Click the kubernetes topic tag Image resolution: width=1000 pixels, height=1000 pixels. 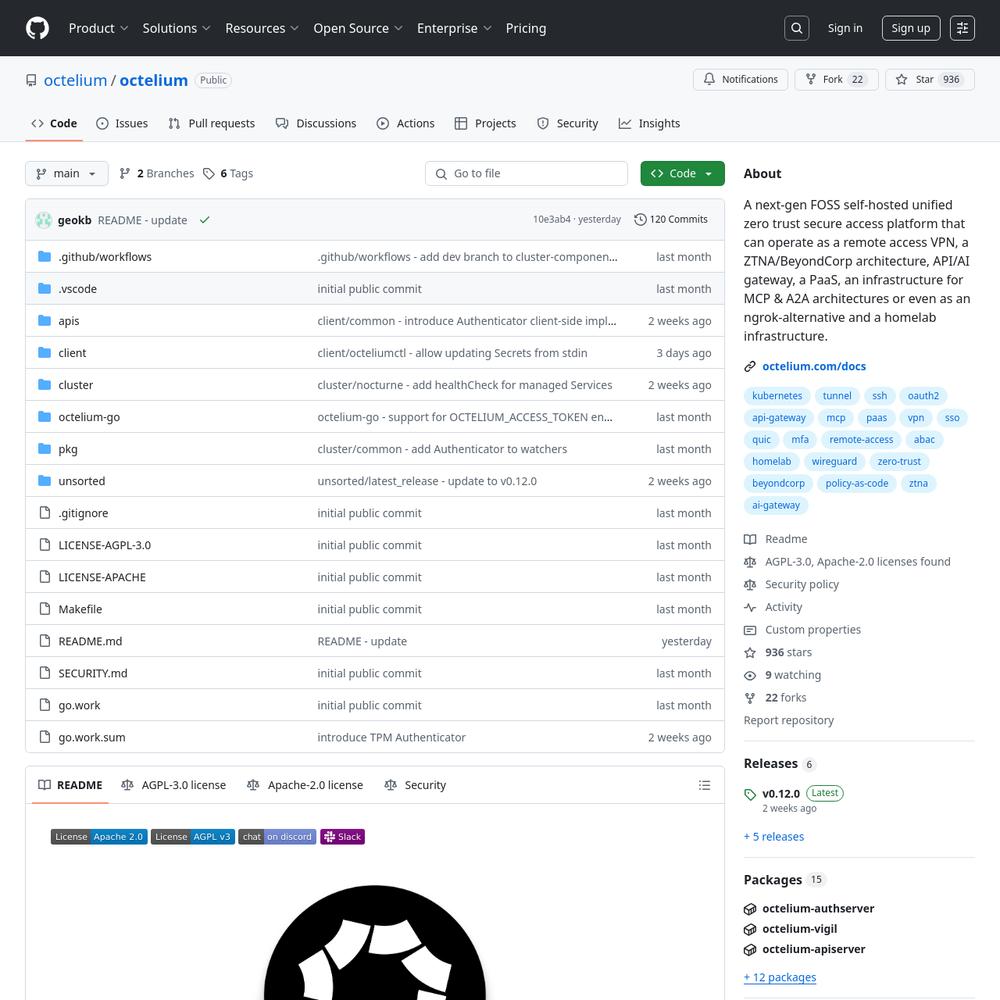(x=777, y=395)
